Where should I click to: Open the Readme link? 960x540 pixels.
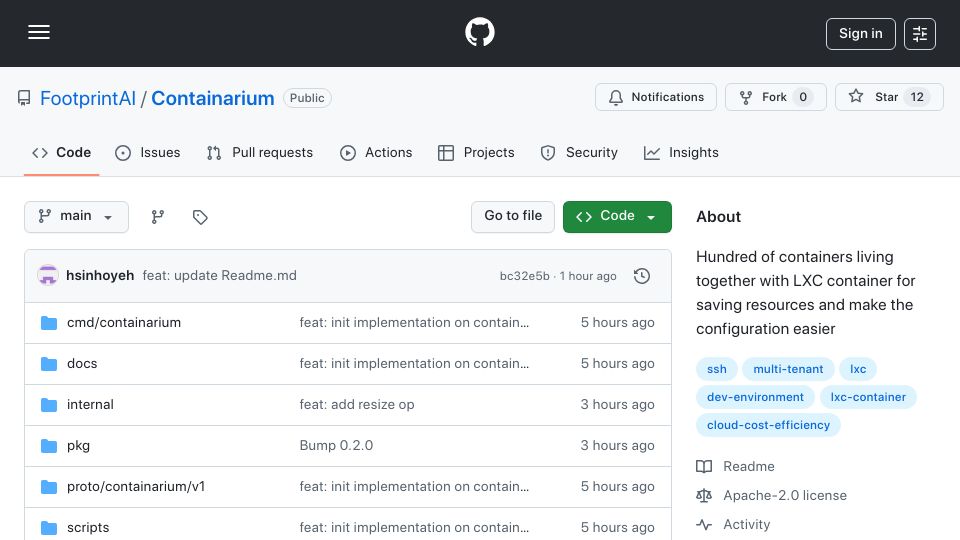(x=749, y=467)
